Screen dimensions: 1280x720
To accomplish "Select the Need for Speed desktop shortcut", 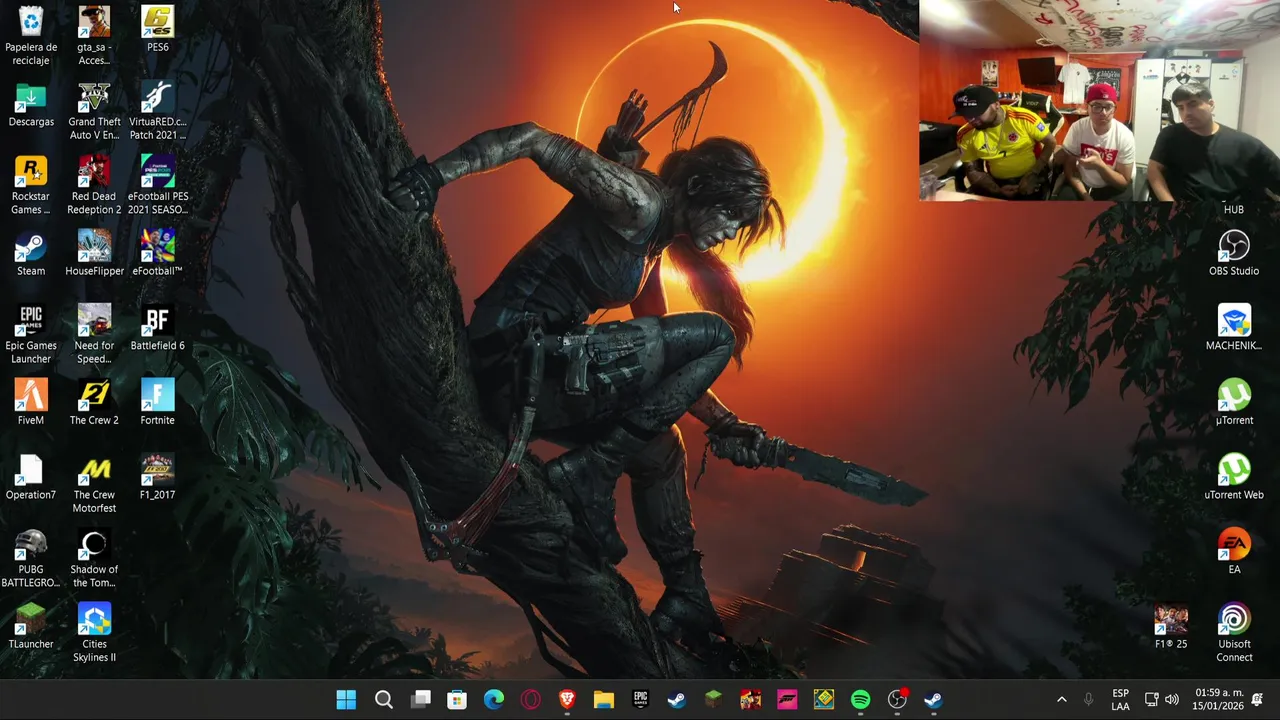I will coord(94,334).
